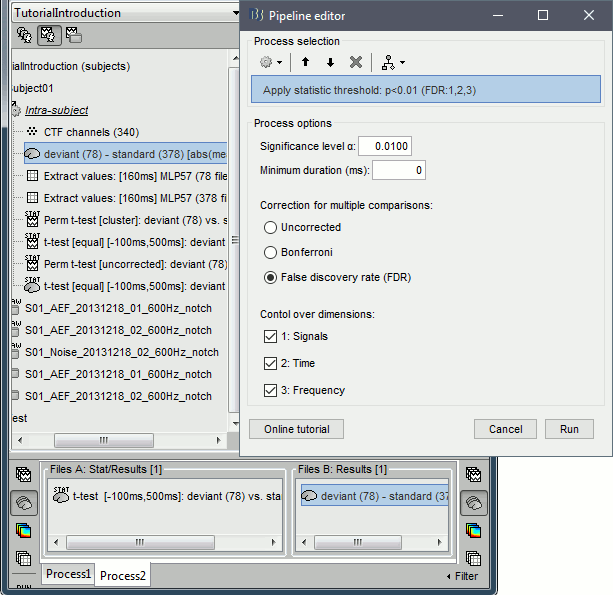The height and width of the screenshot is (595, 613).
Task: Open the load/save pipeline dropdown
Action: [x=394, y=62]
